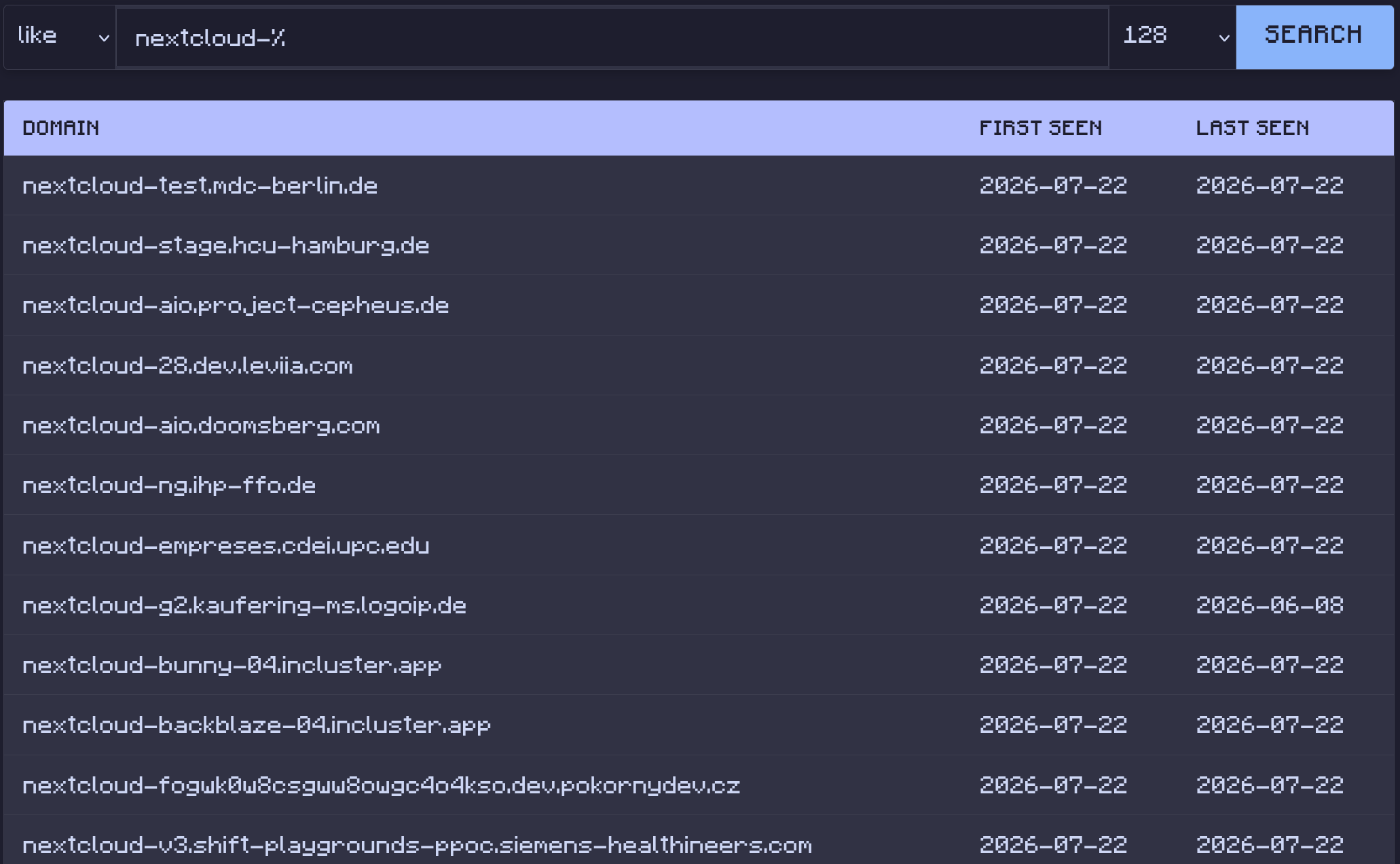Click the DOMAIN column header

click(61, 128)
